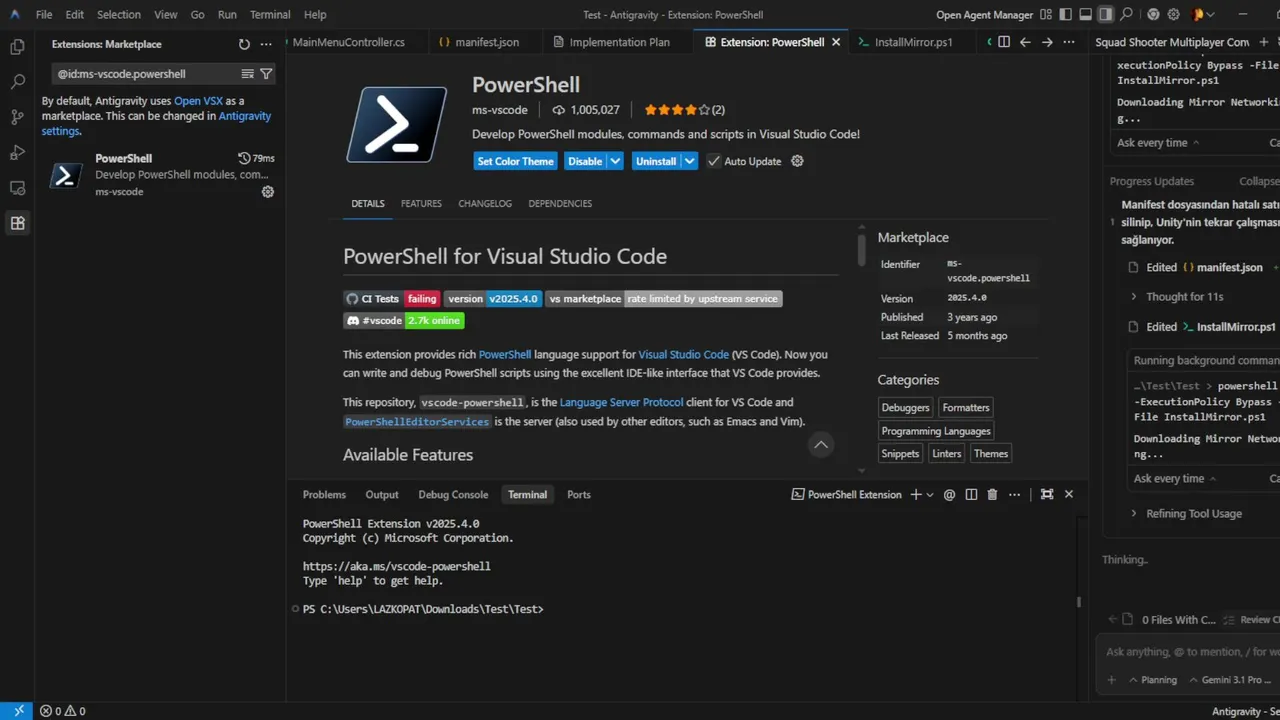Image resolution: width=1280 pixels, height=720 pixels.
Task: Click the extensions search input field
Action: coord(145,74)
